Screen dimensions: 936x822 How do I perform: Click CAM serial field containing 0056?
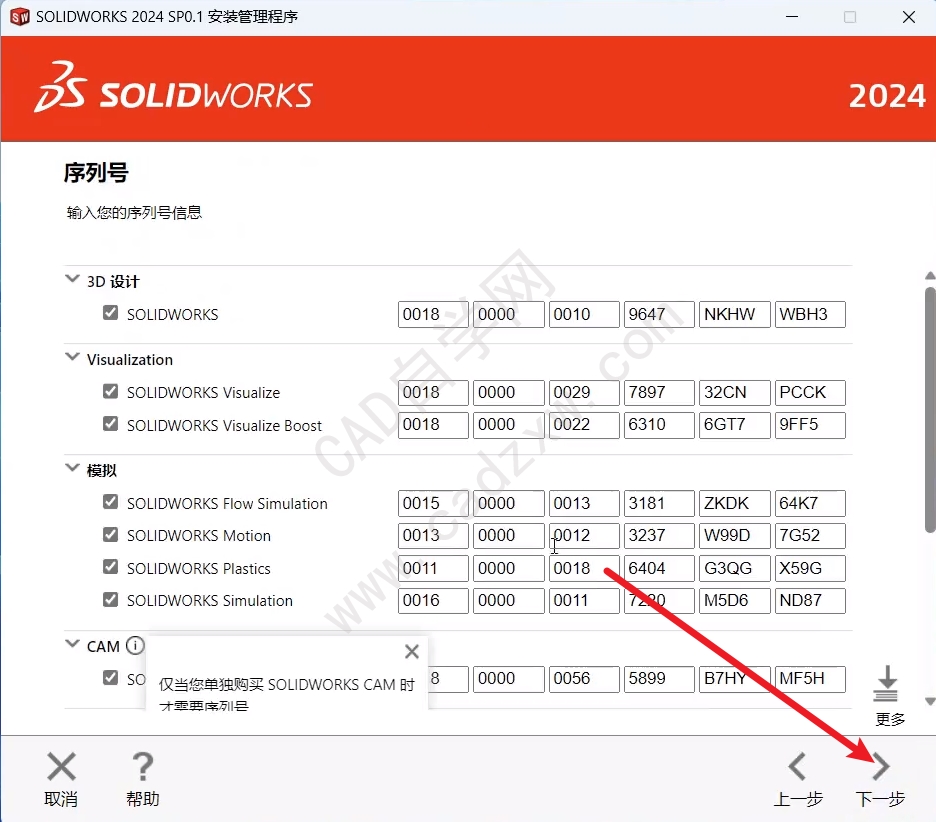(584, 679)
